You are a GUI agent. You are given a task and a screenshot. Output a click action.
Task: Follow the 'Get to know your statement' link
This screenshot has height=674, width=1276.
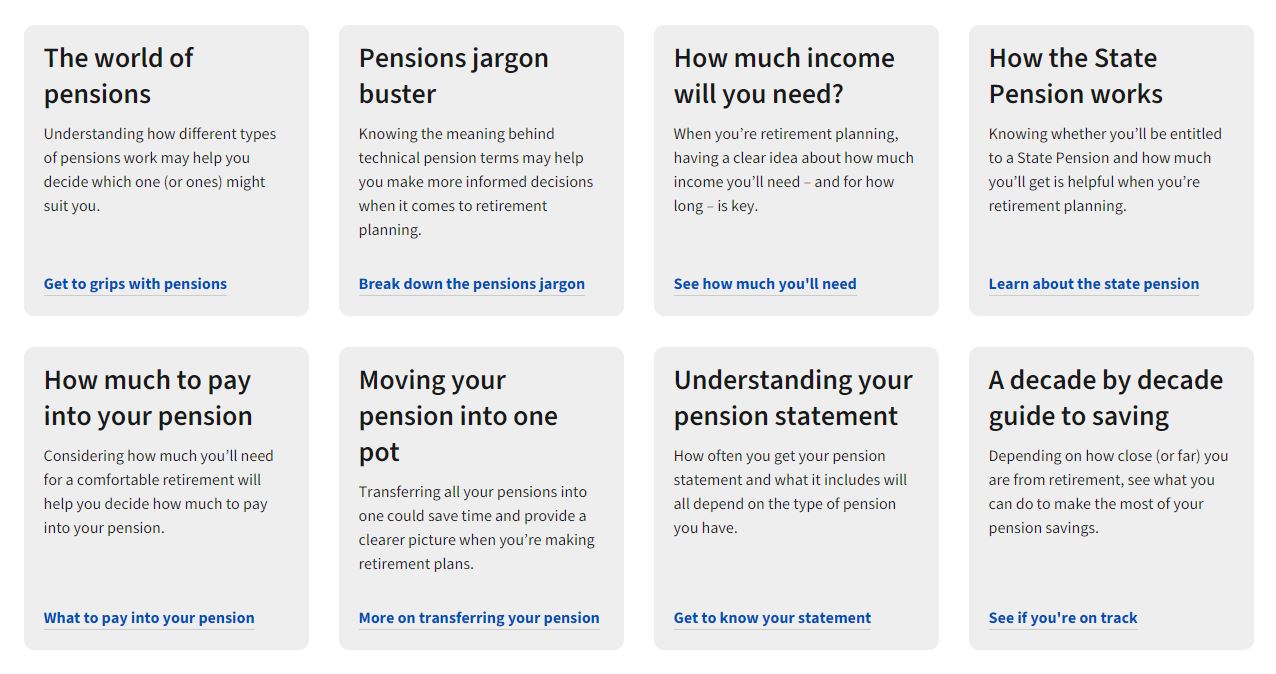(772, 618)
